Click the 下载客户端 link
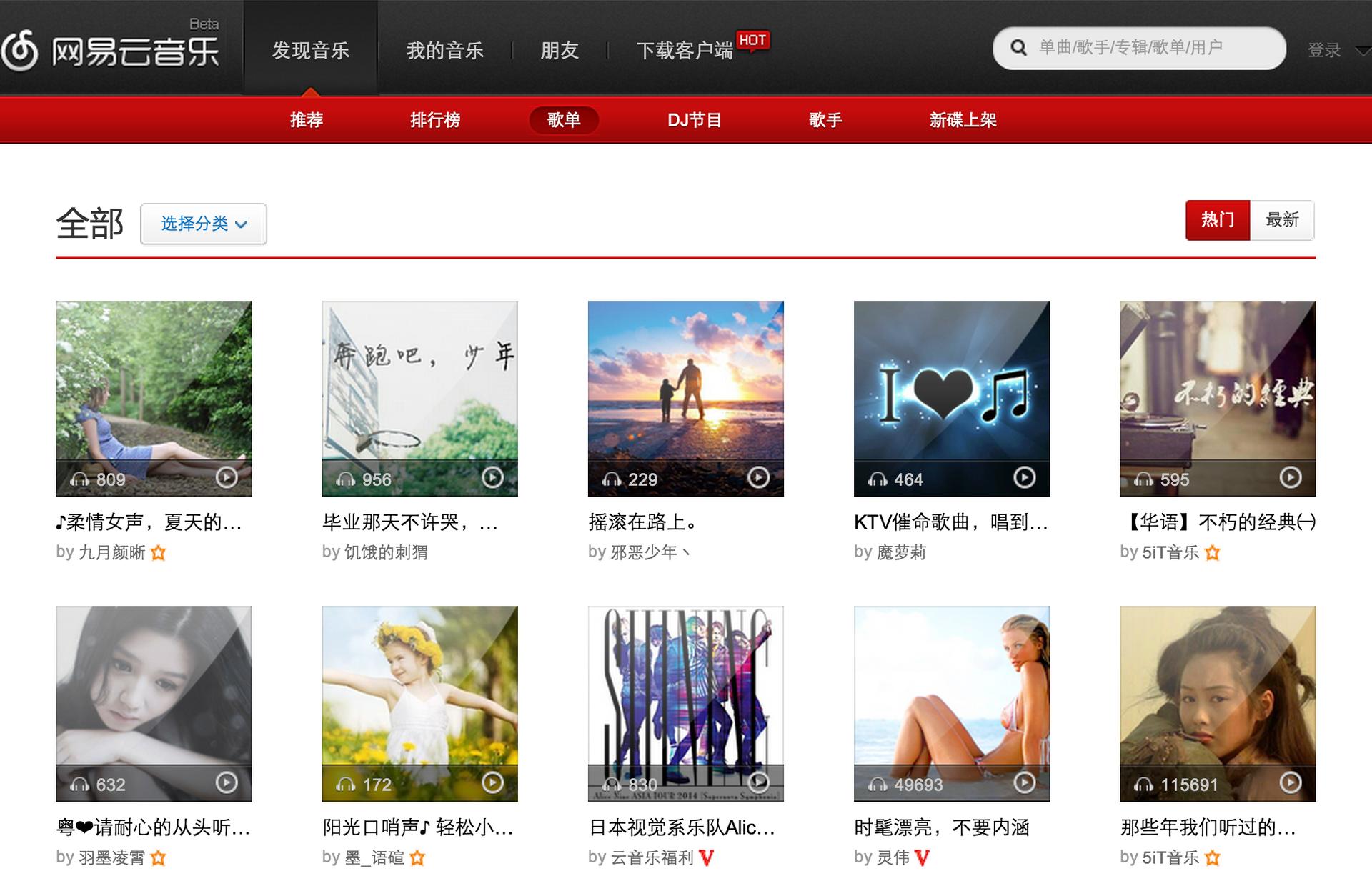 (684, 50)
